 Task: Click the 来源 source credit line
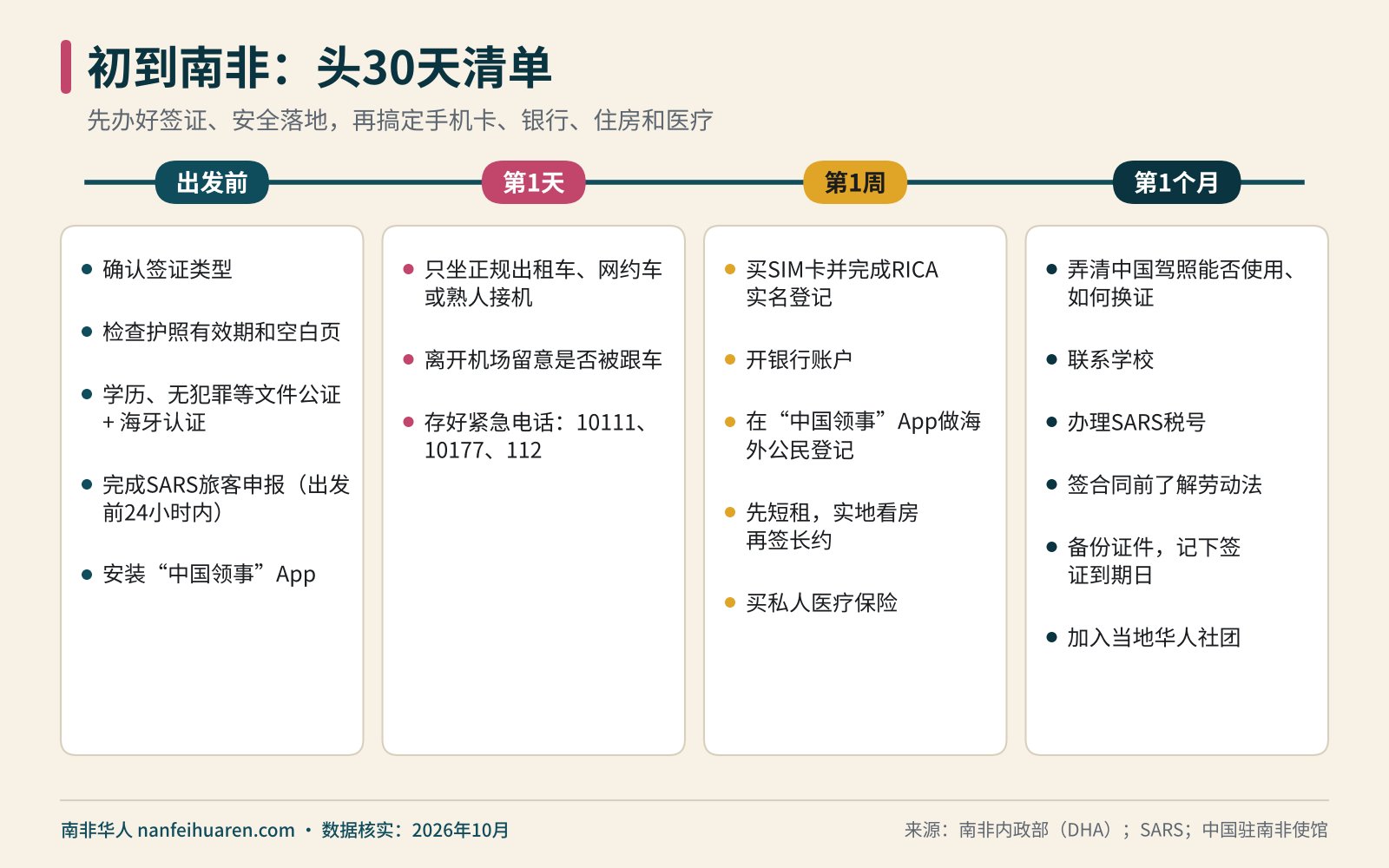[1116, 830]
